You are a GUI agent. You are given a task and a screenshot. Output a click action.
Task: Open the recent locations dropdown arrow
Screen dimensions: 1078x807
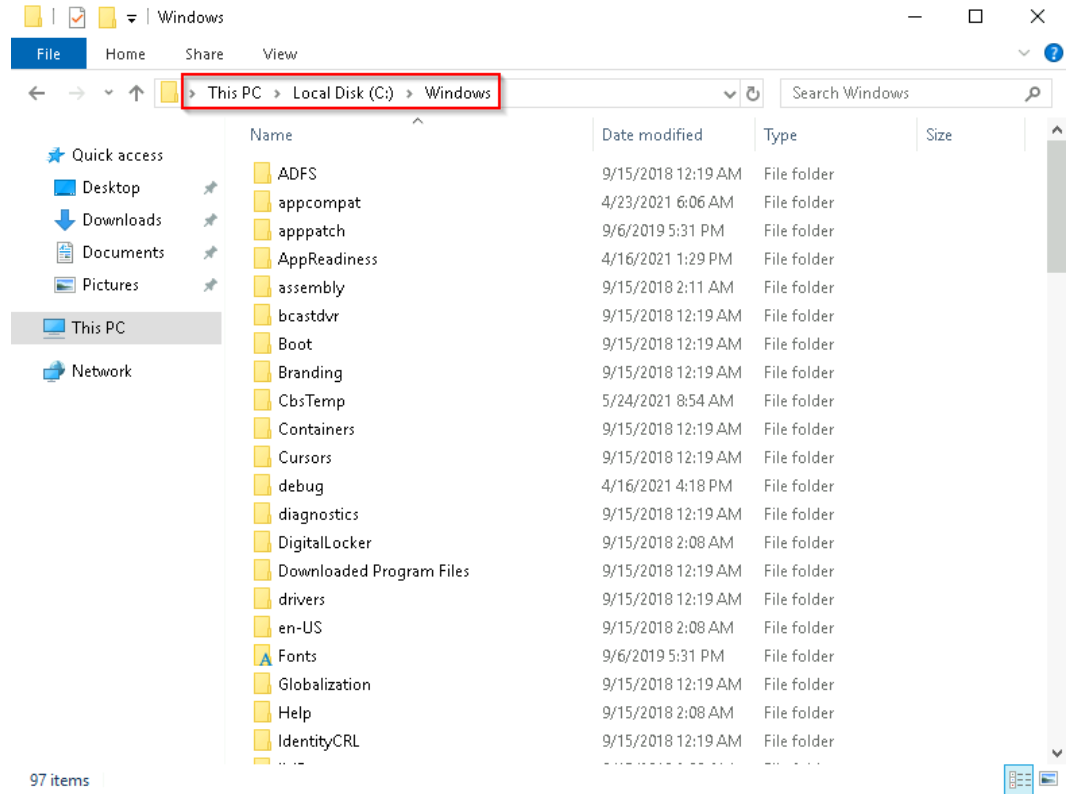tap(109, 94)
